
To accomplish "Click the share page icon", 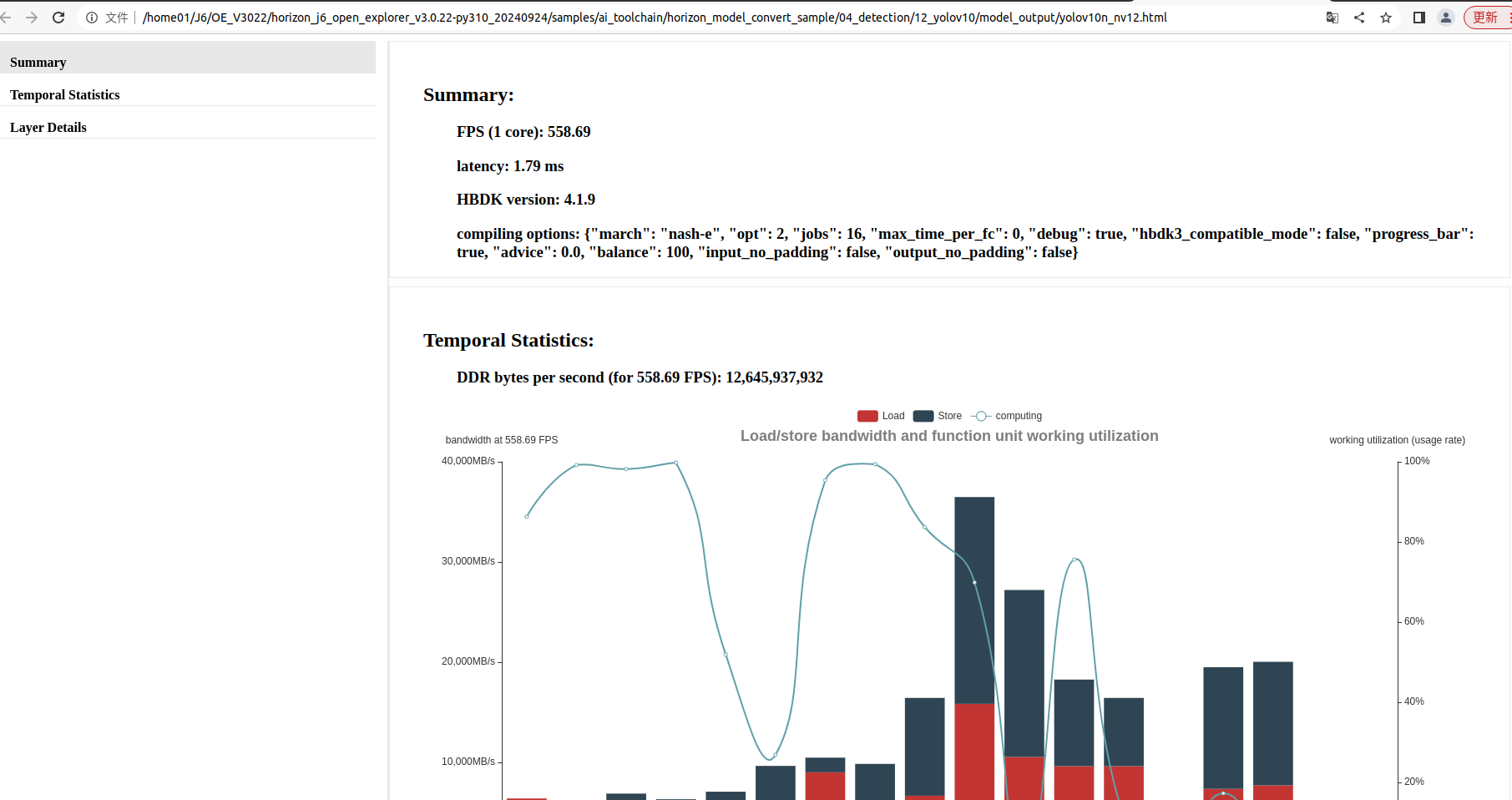I will (1359, 18).
